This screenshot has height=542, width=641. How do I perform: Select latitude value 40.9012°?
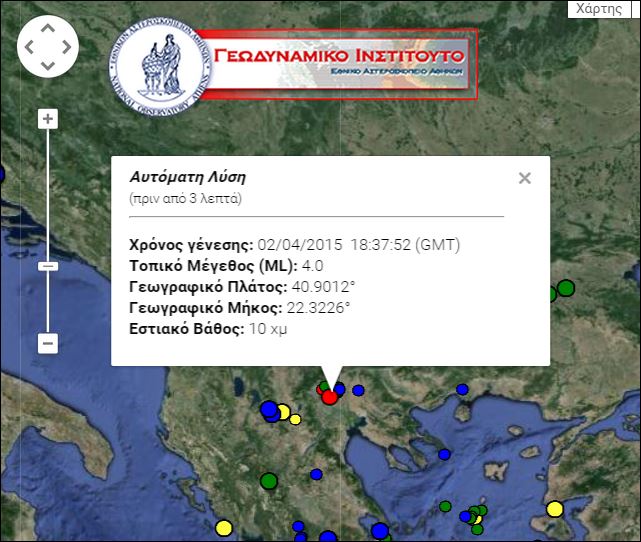pos(323,287)
